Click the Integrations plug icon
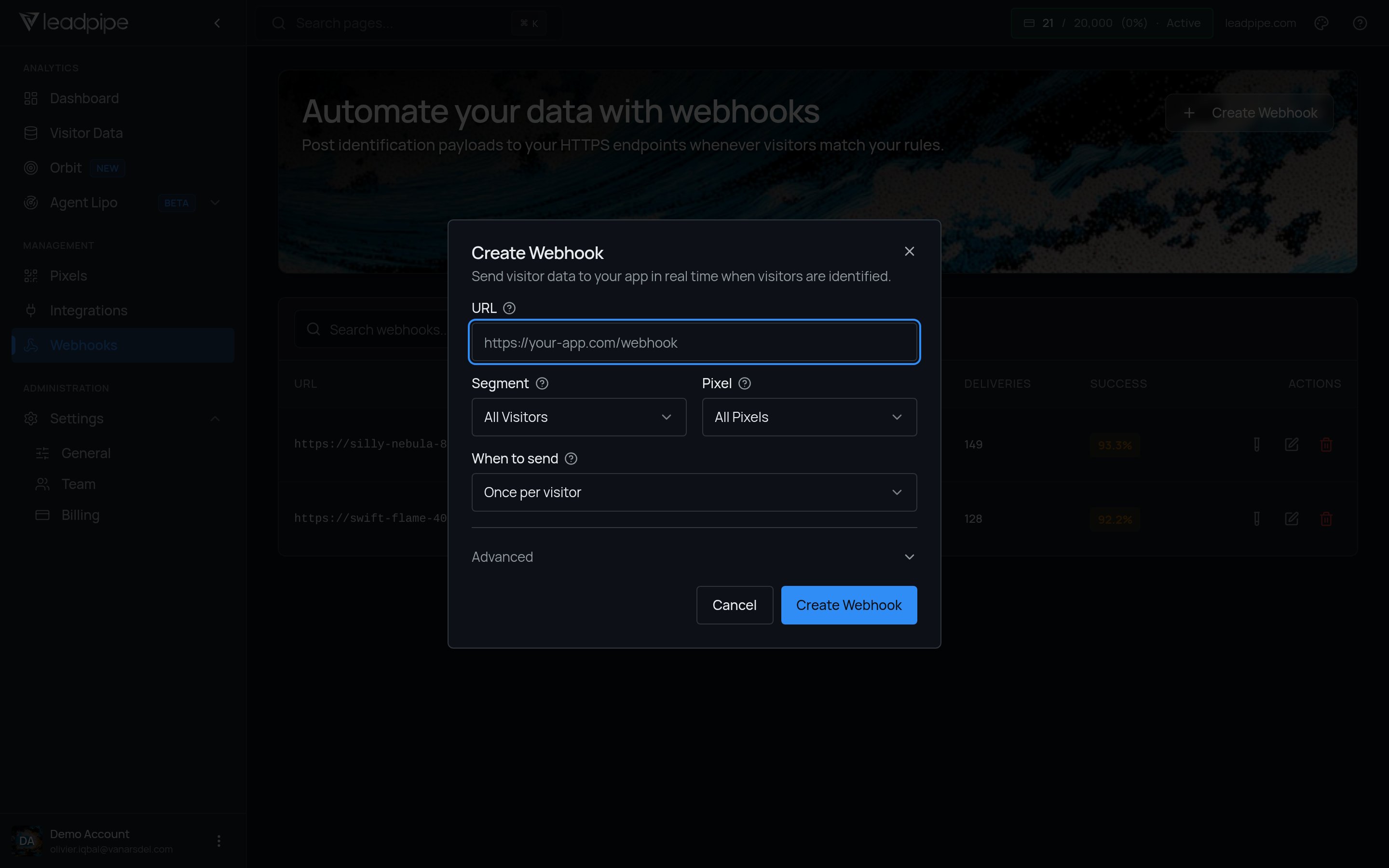 31,311
